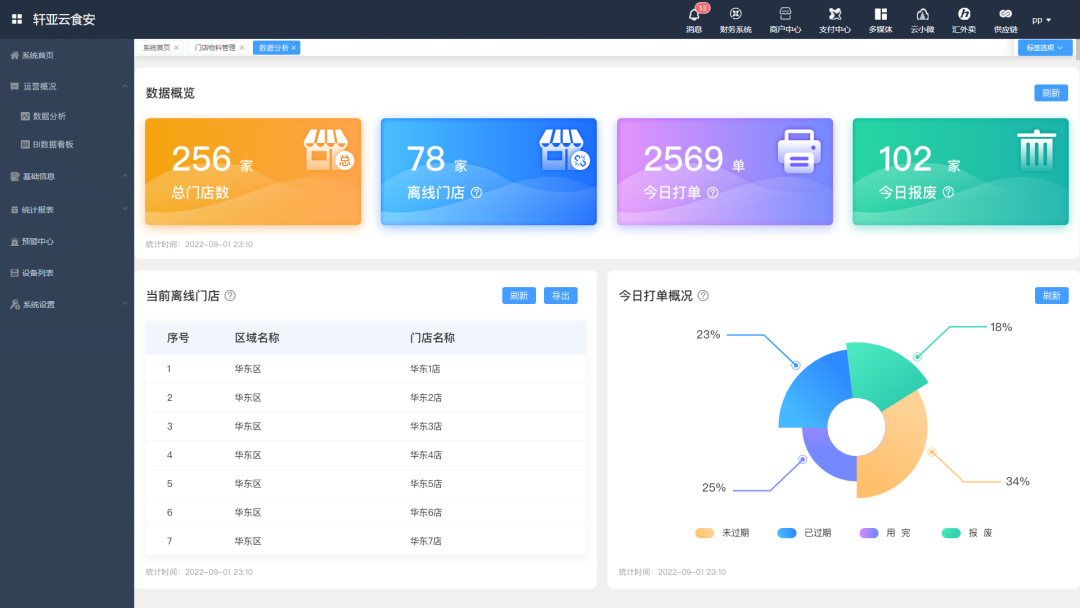Show help tooltip for 离线门店 card
This screenshot has width=1080, height=608.
tap(476, 193)
